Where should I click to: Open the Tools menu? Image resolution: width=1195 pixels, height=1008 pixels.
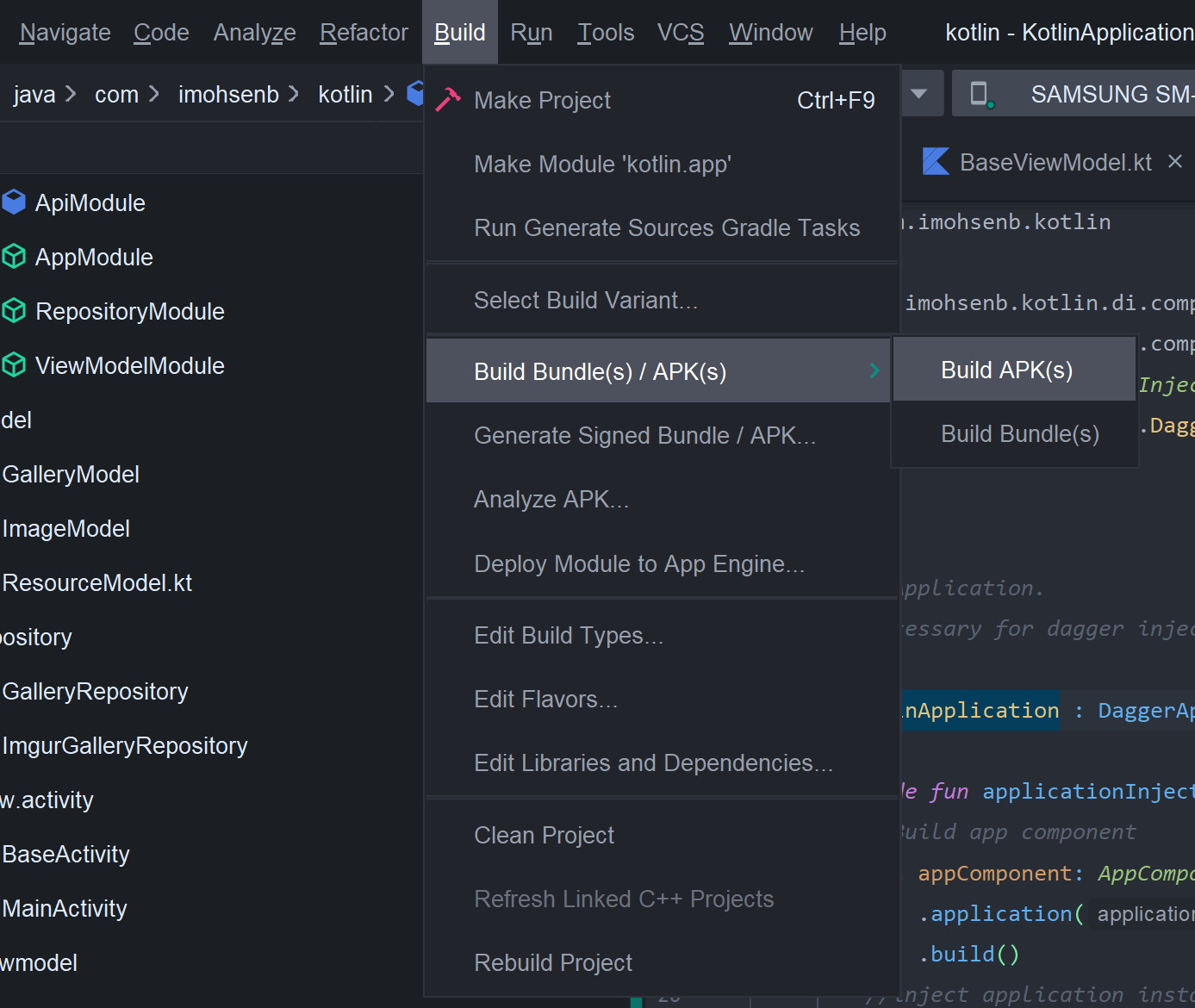pos(606,33)
